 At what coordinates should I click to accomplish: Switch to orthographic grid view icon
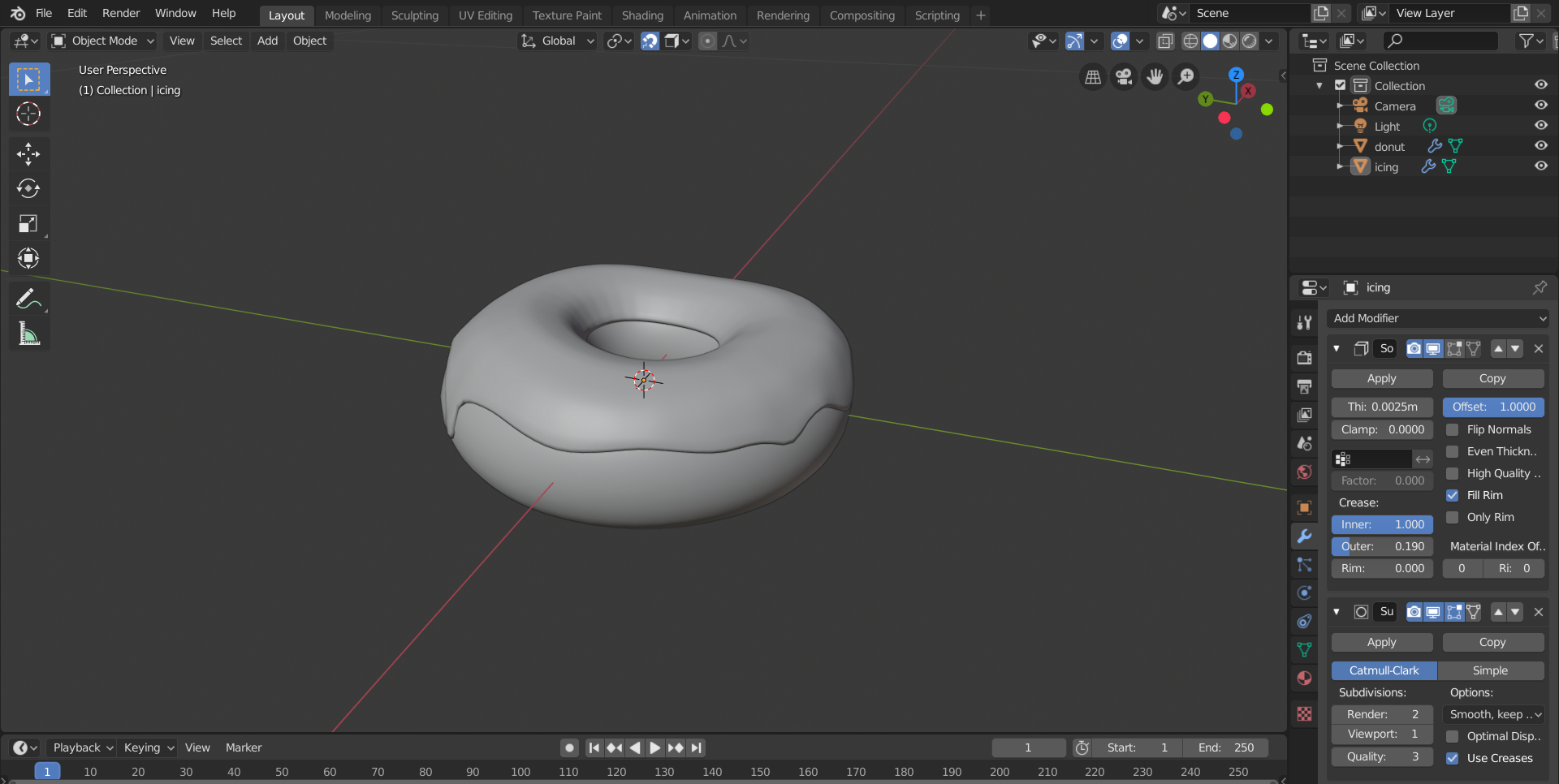pos(1093,76)
